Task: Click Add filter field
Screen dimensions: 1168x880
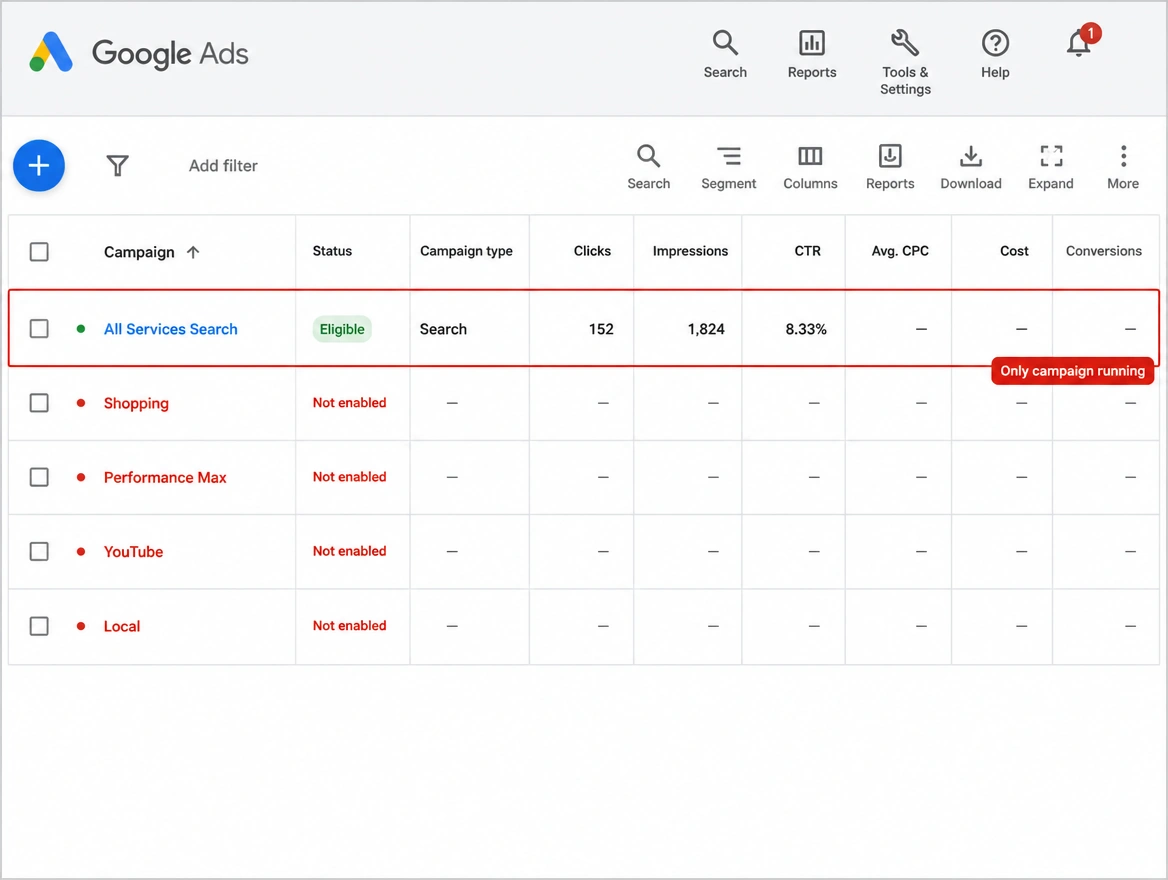Action: [x=223, y=165]
